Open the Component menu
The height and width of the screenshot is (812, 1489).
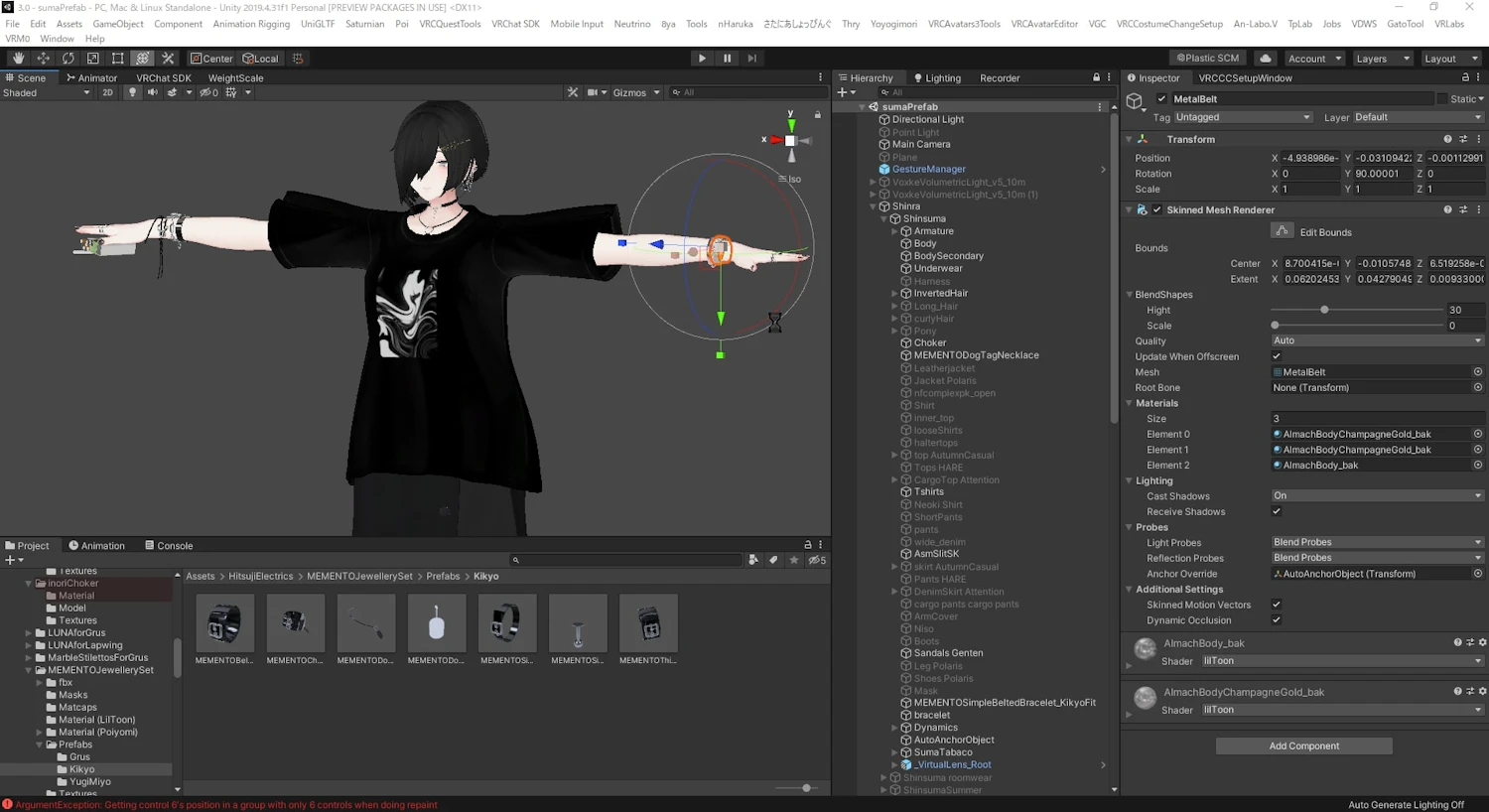tap(178, 24)
